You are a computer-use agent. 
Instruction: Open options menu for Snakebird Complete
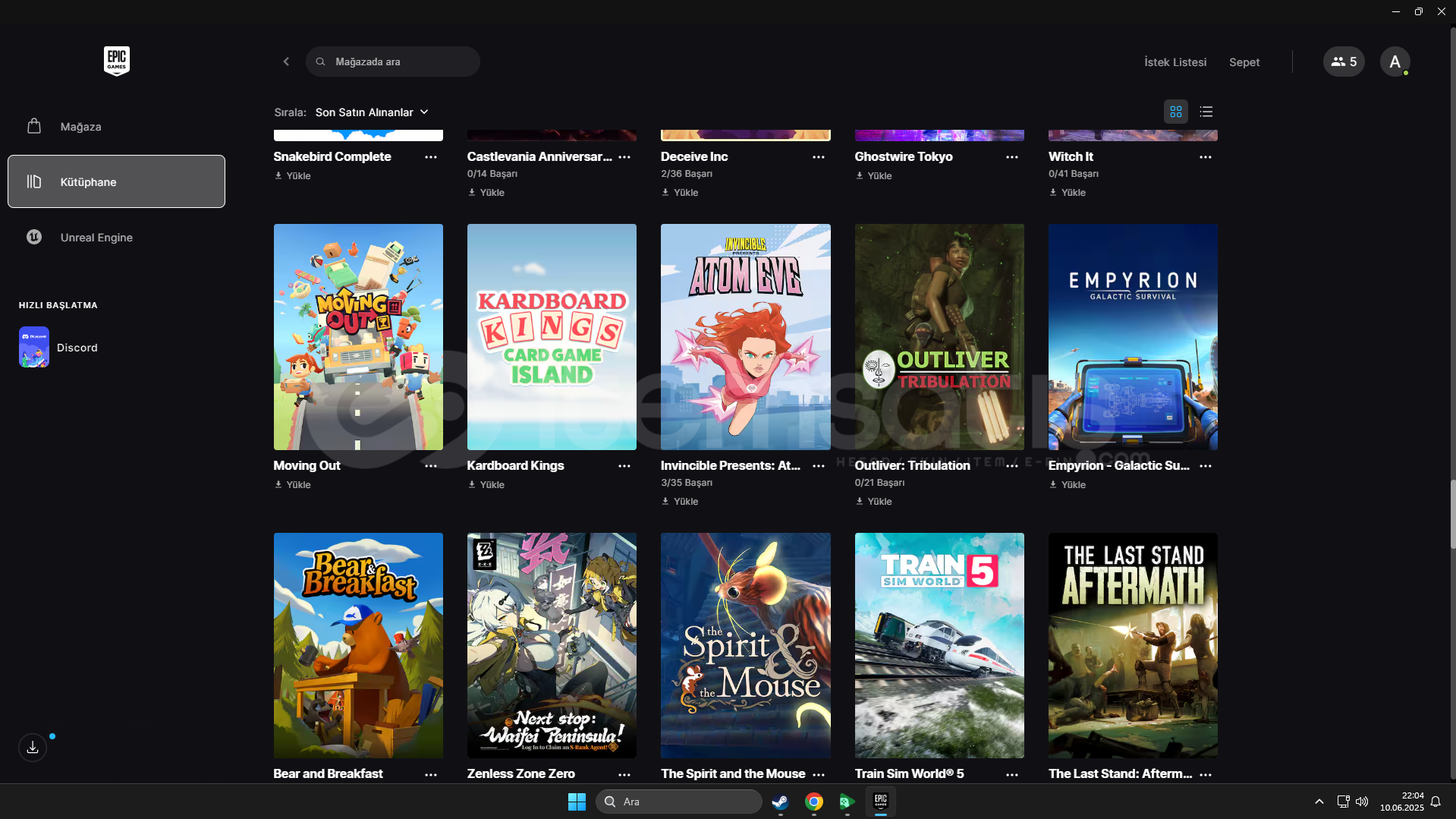point(431,157)
